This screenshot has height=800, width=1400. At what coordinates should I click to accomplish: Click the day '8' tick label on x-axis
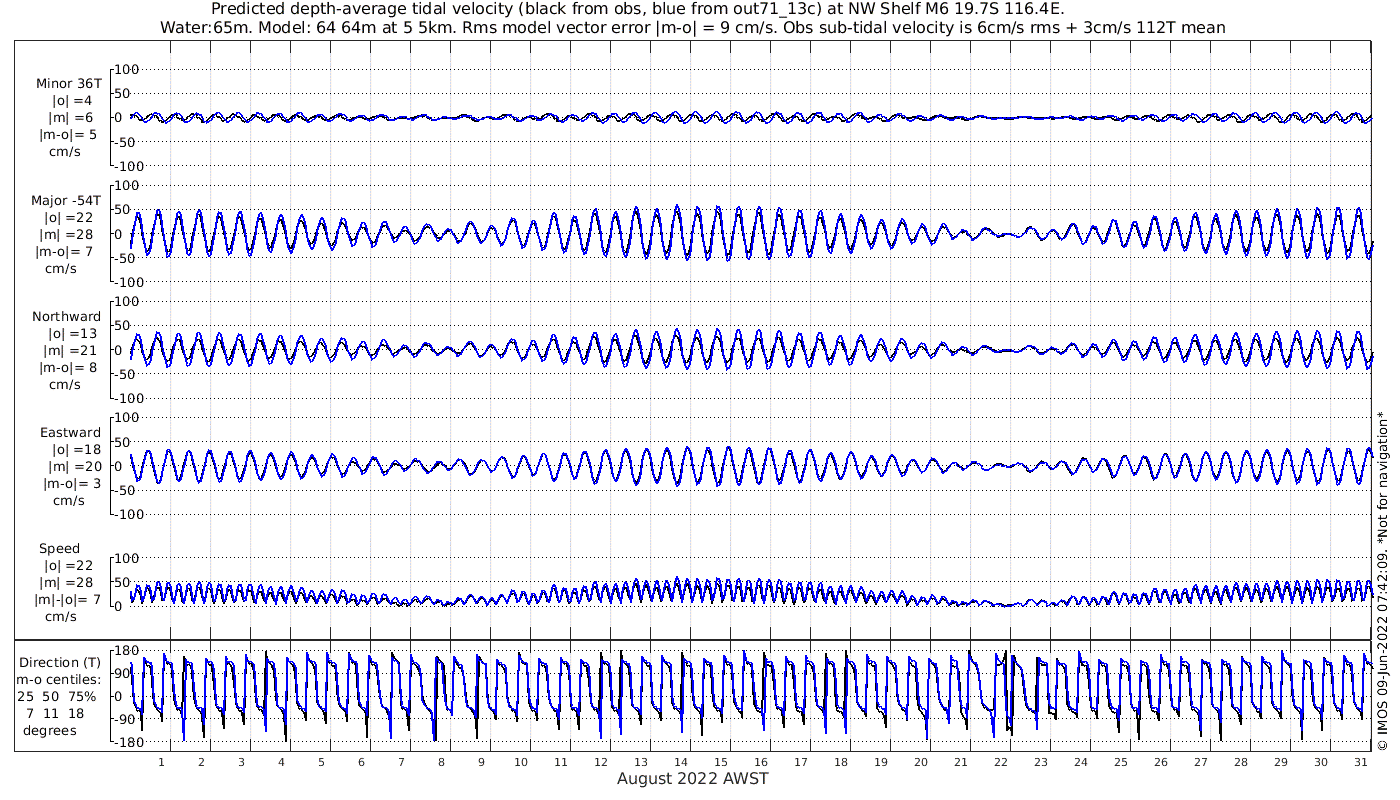(x=441, y=762)
